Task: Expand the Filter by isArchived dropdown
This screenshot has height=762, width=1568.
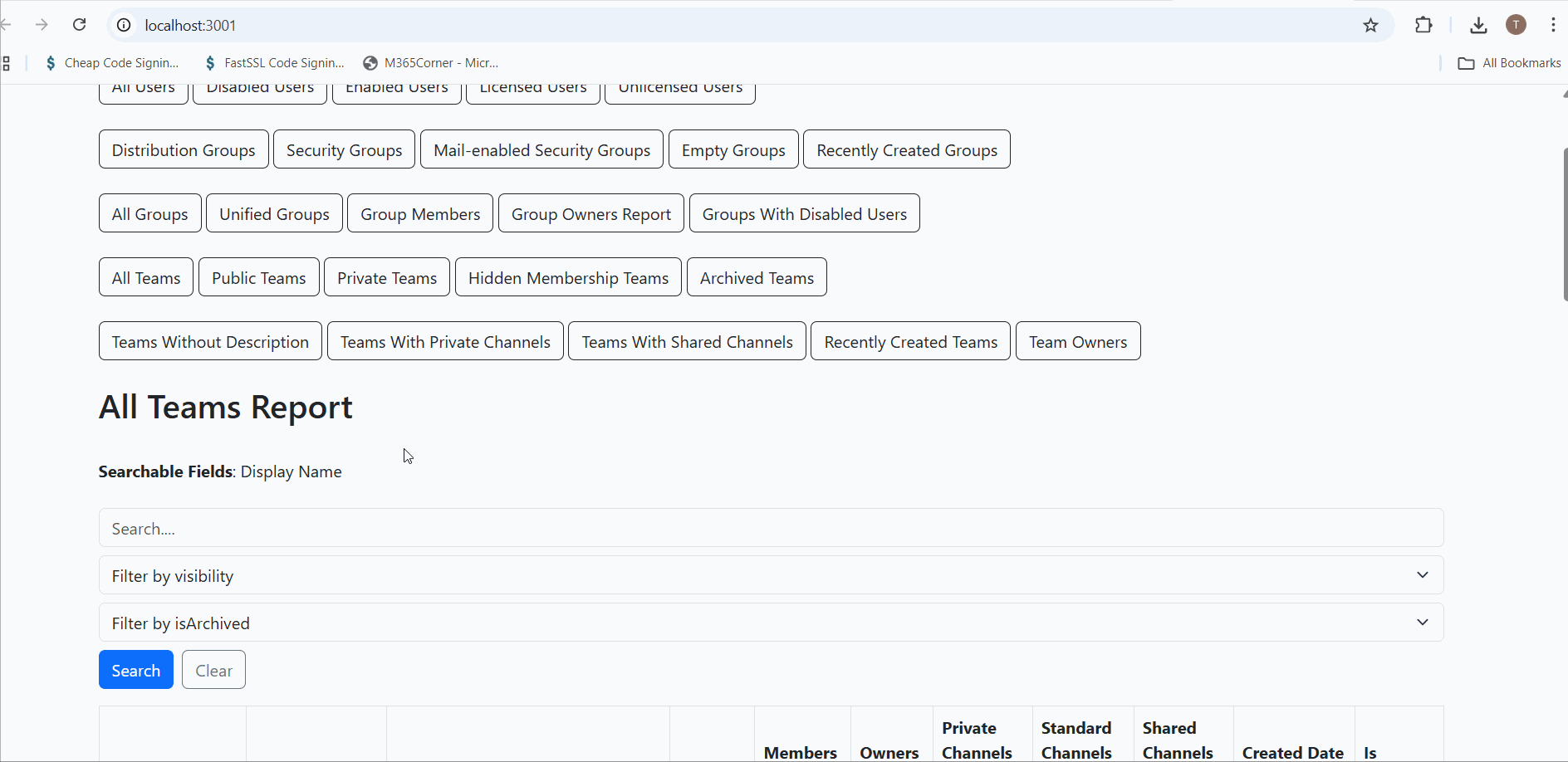Action: coord(771,623)
